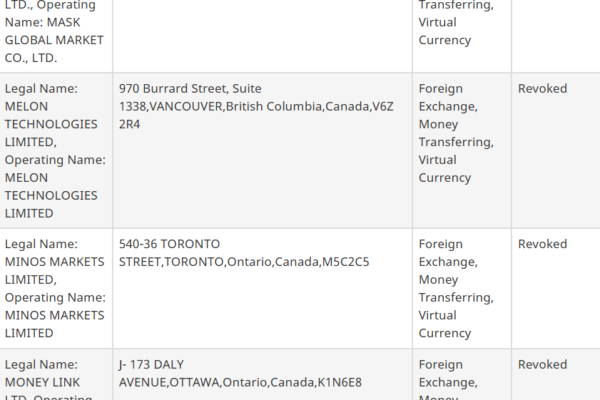Viewport: 600px width, 400px height.
Task: Click Legal Name MINOS MARKETS LIMITED text
Action: tap(52, 262)
